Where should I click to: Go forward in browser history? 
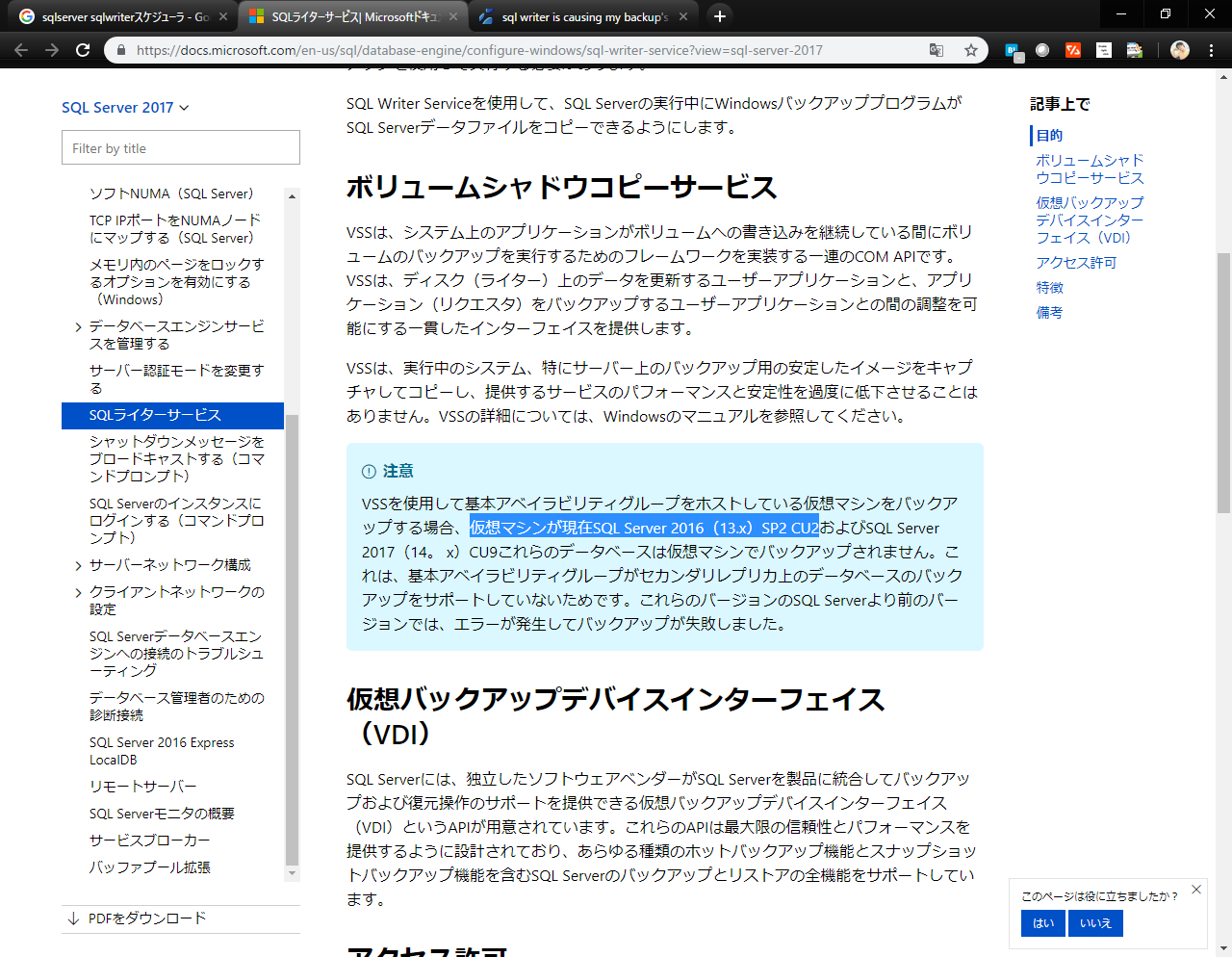pos(52,50)
